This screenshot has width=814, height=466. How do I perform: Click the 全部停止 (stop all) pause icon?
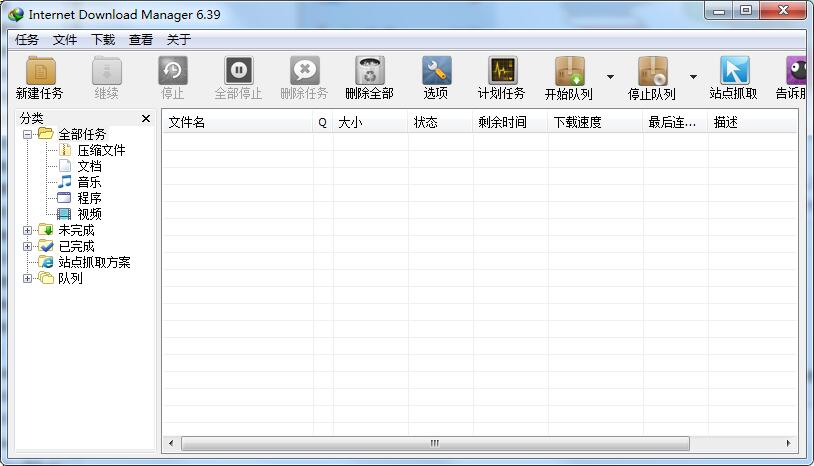tap(239, 71)
